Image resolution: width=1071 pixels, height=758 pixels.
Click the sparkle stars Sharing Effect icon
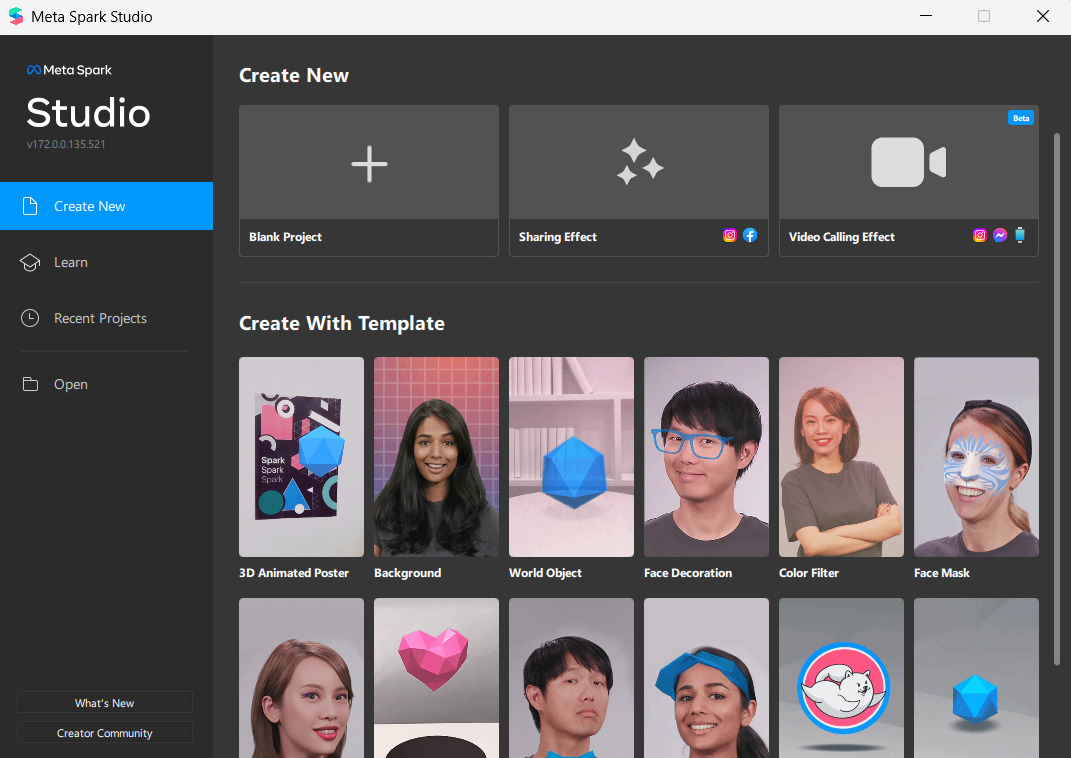(639, 163)
